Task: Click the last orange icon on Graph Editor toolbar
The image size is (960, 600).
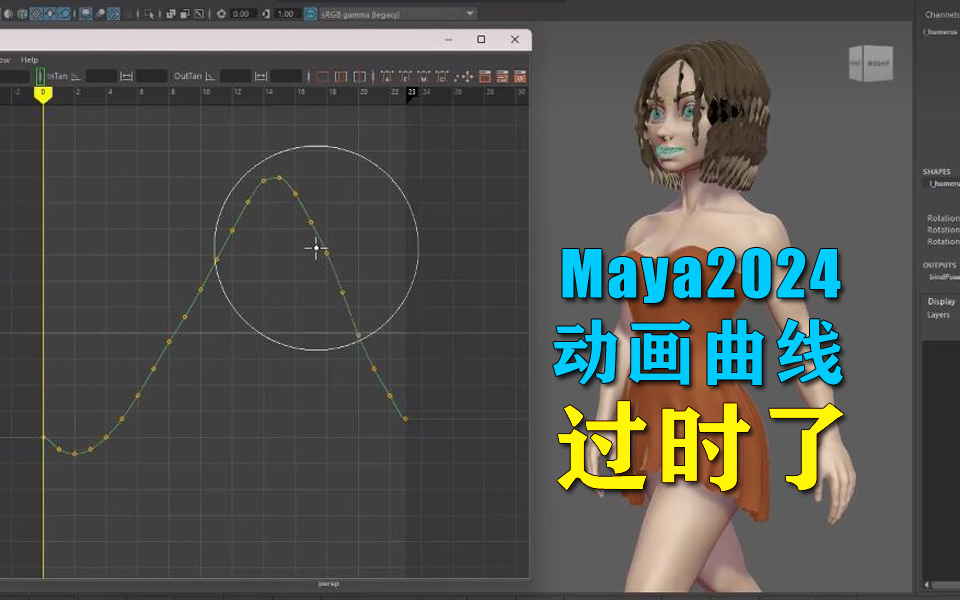Action: point(520,77)
